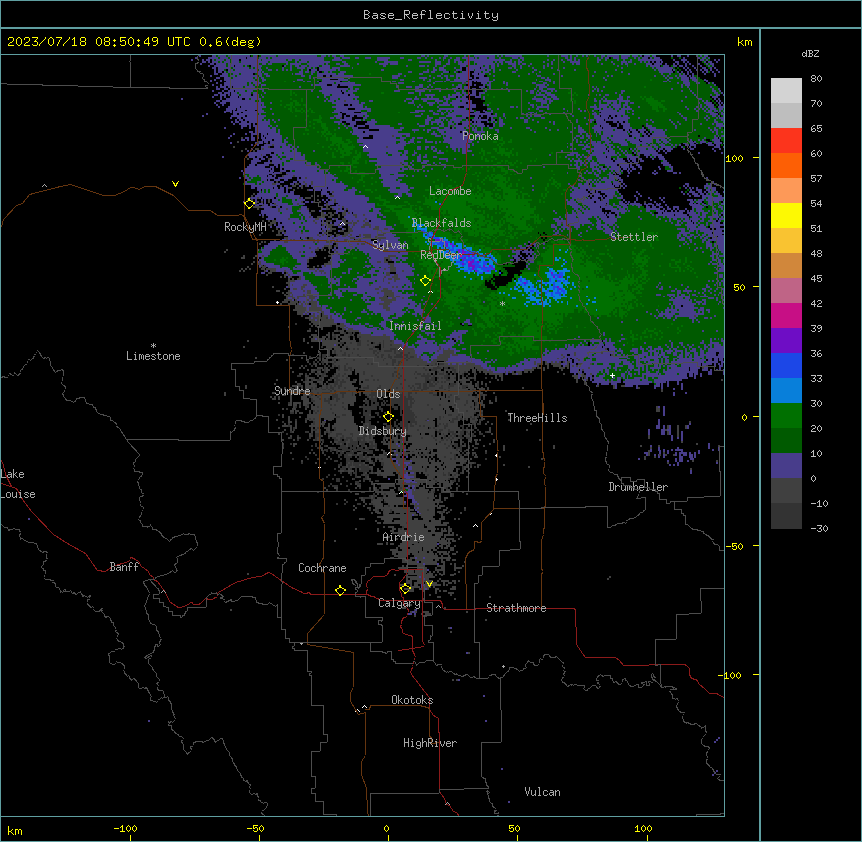
Task: Click the Drumheller label
Action: tap(638, 487)
